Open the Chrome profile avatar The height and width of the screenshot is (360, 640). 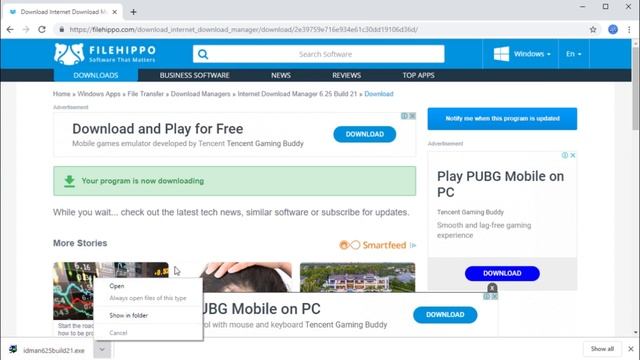[613, 29]
